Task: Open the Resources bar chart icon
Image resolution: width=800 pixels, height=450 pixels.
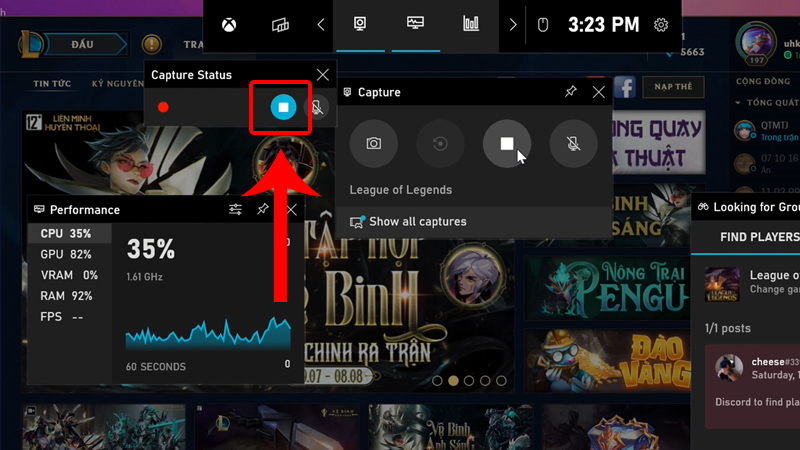Action: (470, 25)
